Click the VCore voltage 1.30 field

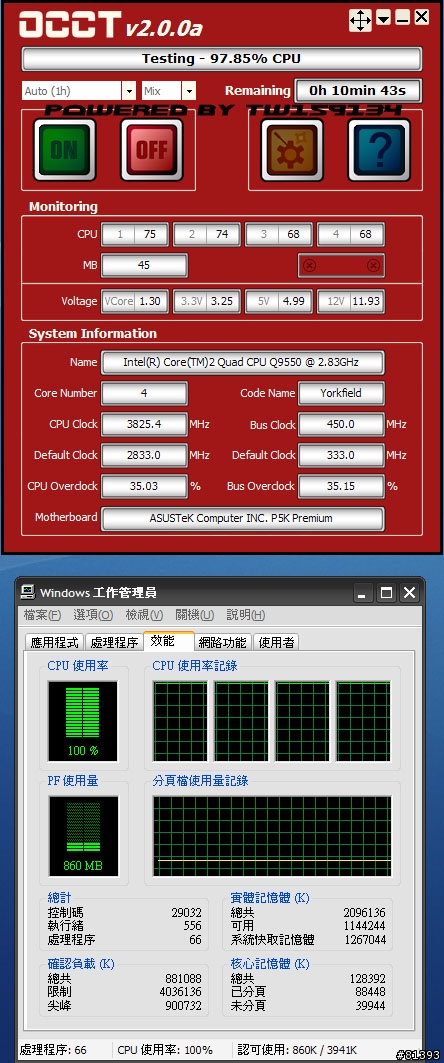pos(136,302)
